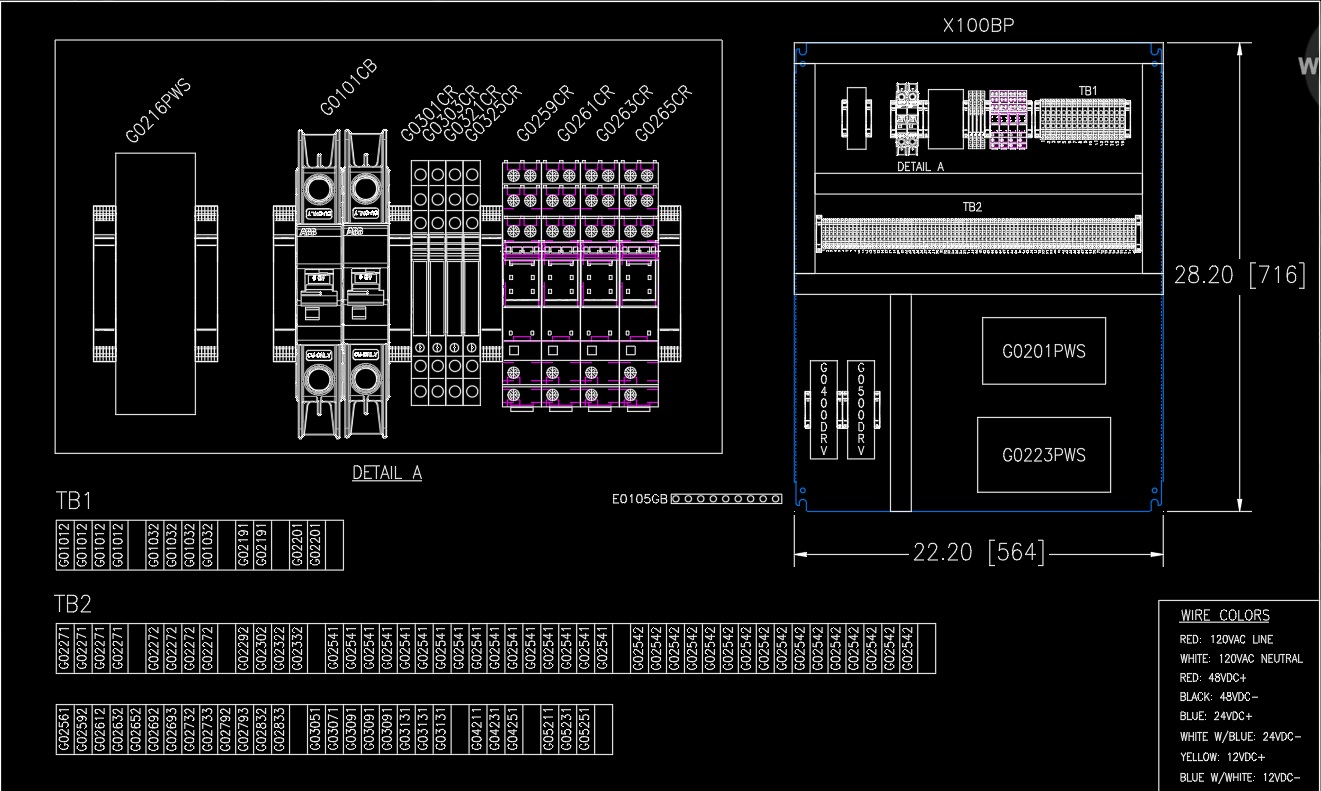Select terminal cell G02652

[136, 729]
